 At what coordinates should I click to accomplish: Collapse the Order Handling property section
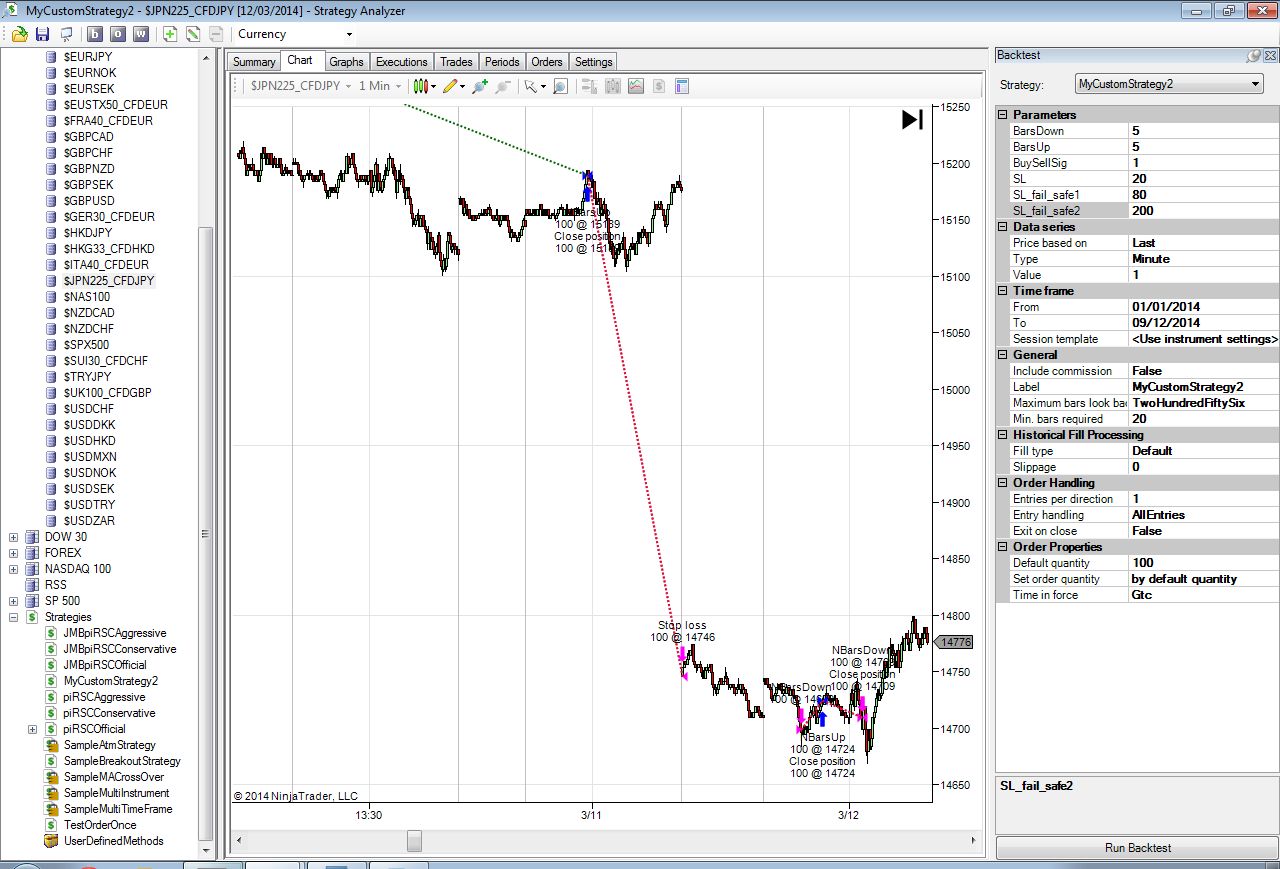pos(1003,483)
